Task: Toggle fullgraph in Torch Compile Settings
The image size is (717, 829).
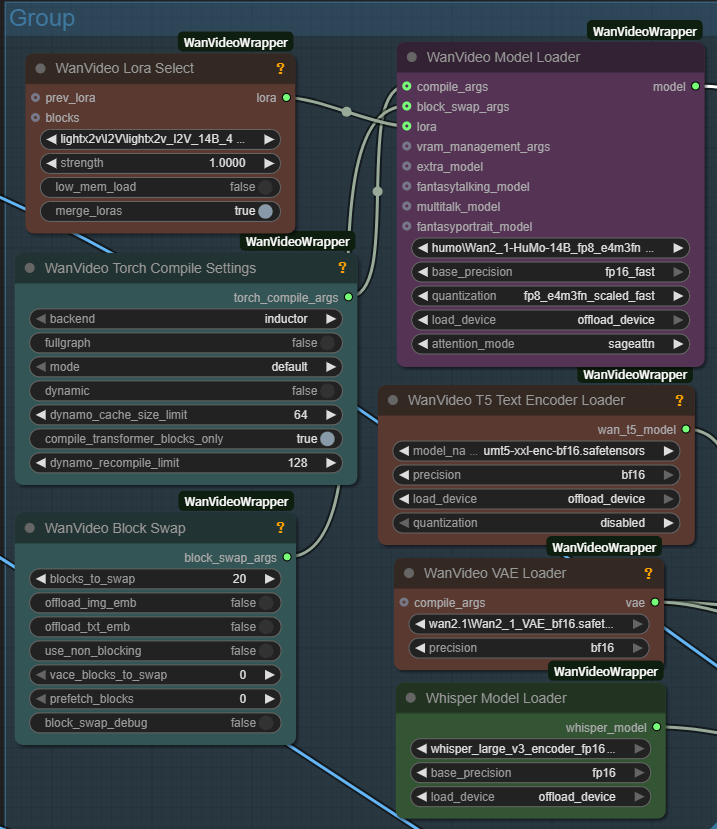Action: pos(186,343)
